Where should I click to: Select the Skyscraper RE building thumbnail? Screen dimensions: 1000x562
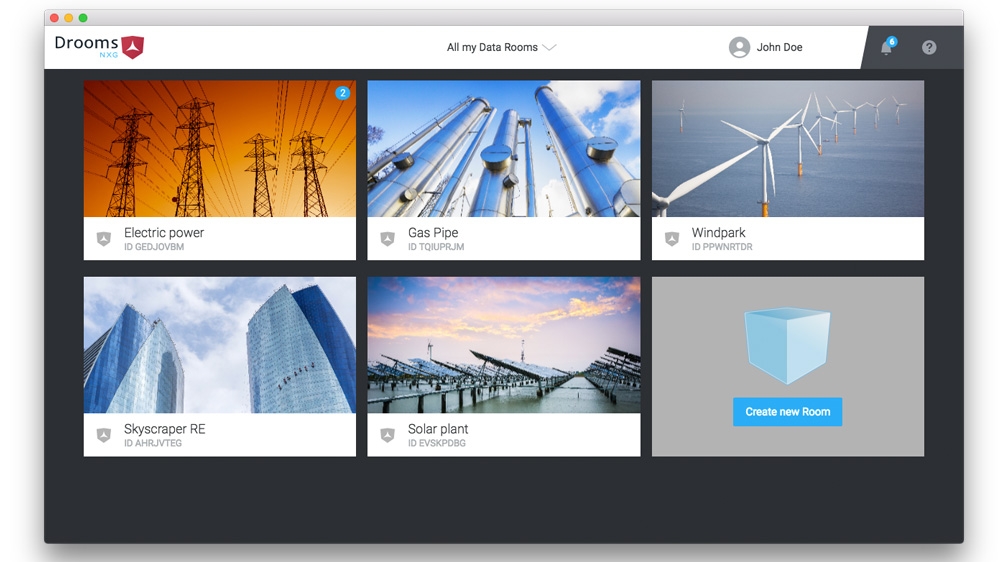click(x=219, y=345)
